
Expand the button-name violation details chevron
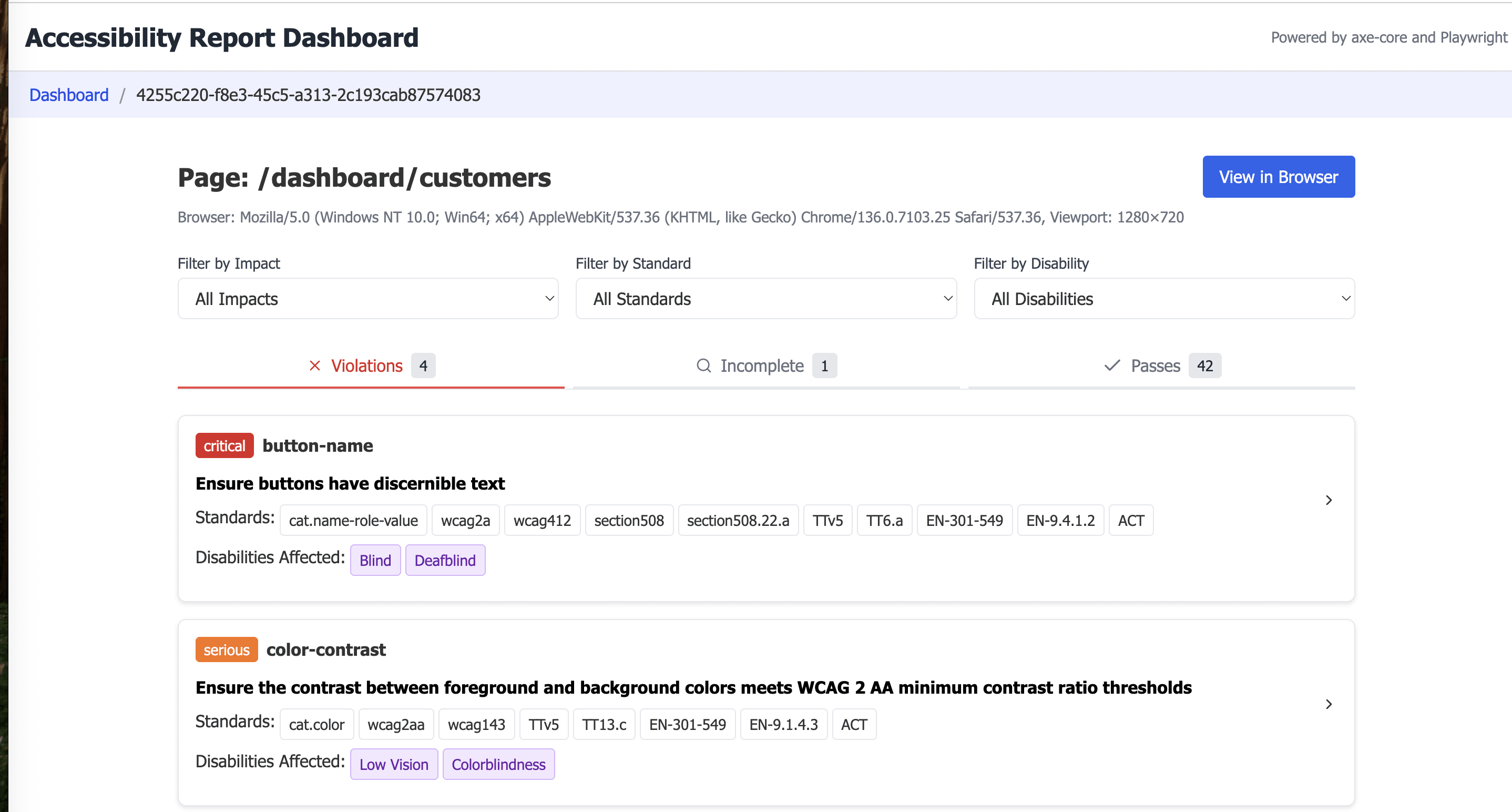tap(1329, 500)
